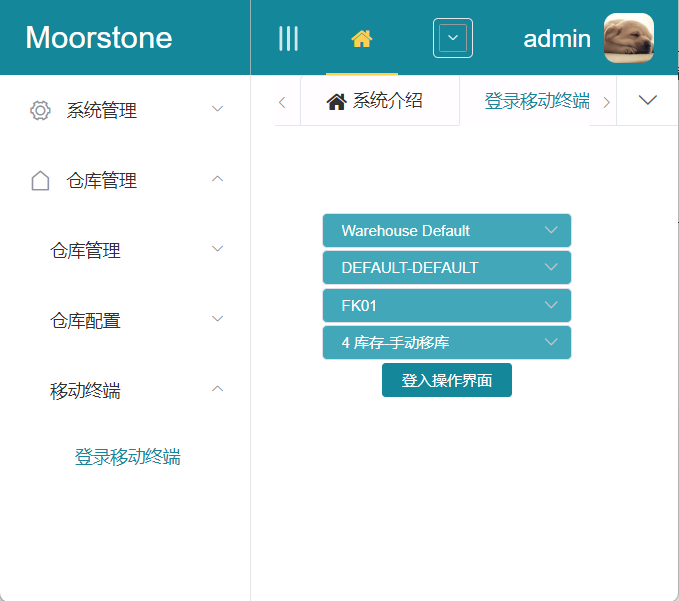
Task: Go to the yellow home icon
Action: tap(362, 38)
